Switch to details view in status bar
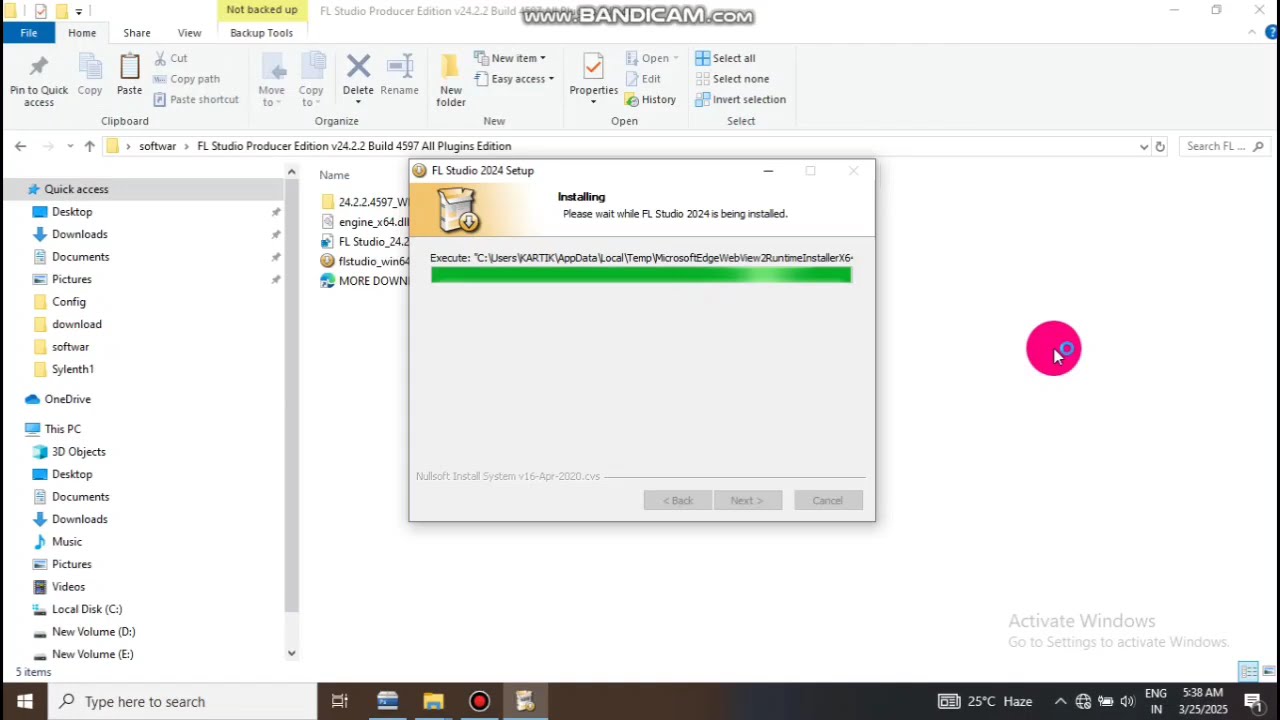The height and width of the screenshot is (720, 1280). pyautogui.click(x=1248, y=671)
